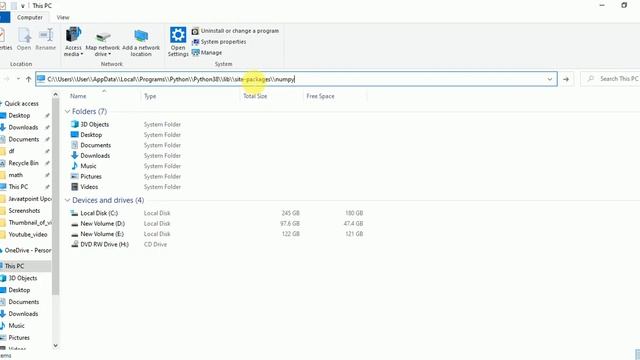640x360 pixels.
Task: Click OneDrive - Personal in sidebar
Action: tap(27, 250)
